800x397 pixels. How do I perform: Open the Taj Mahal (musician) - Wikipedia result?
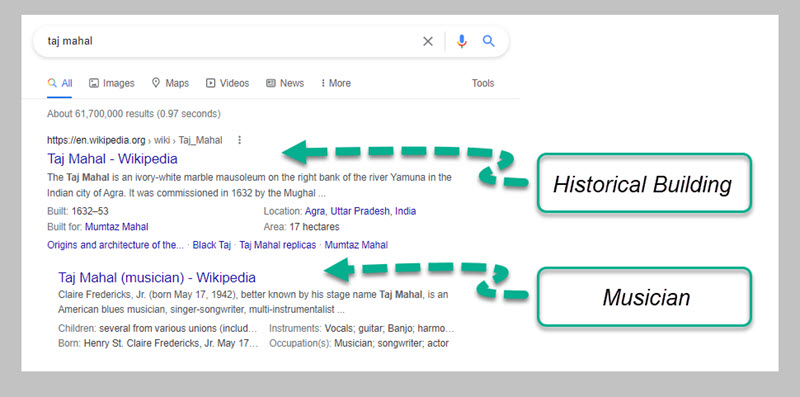157,278
